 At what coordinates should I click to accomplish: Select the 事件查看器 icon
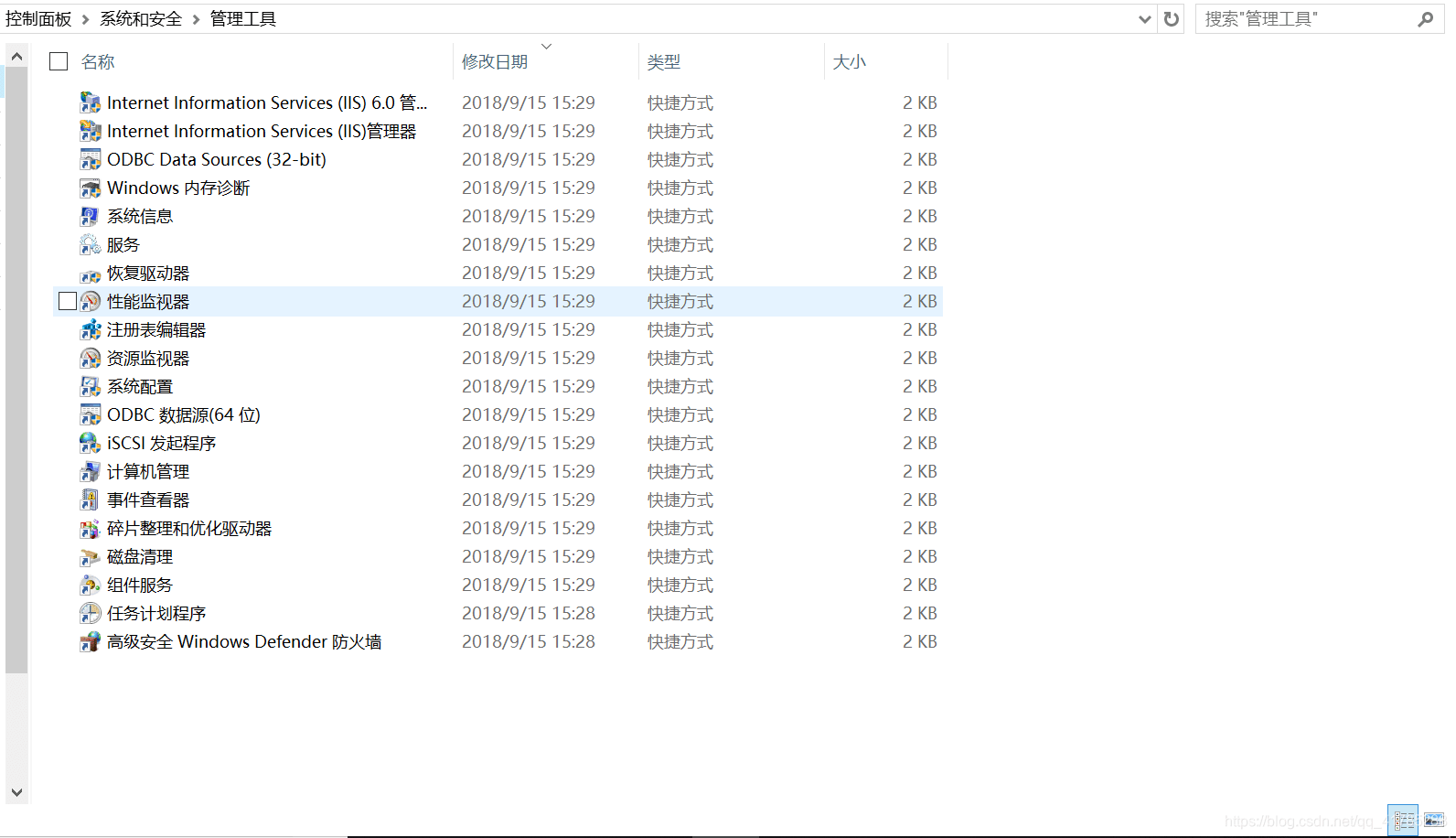[90, 500]
